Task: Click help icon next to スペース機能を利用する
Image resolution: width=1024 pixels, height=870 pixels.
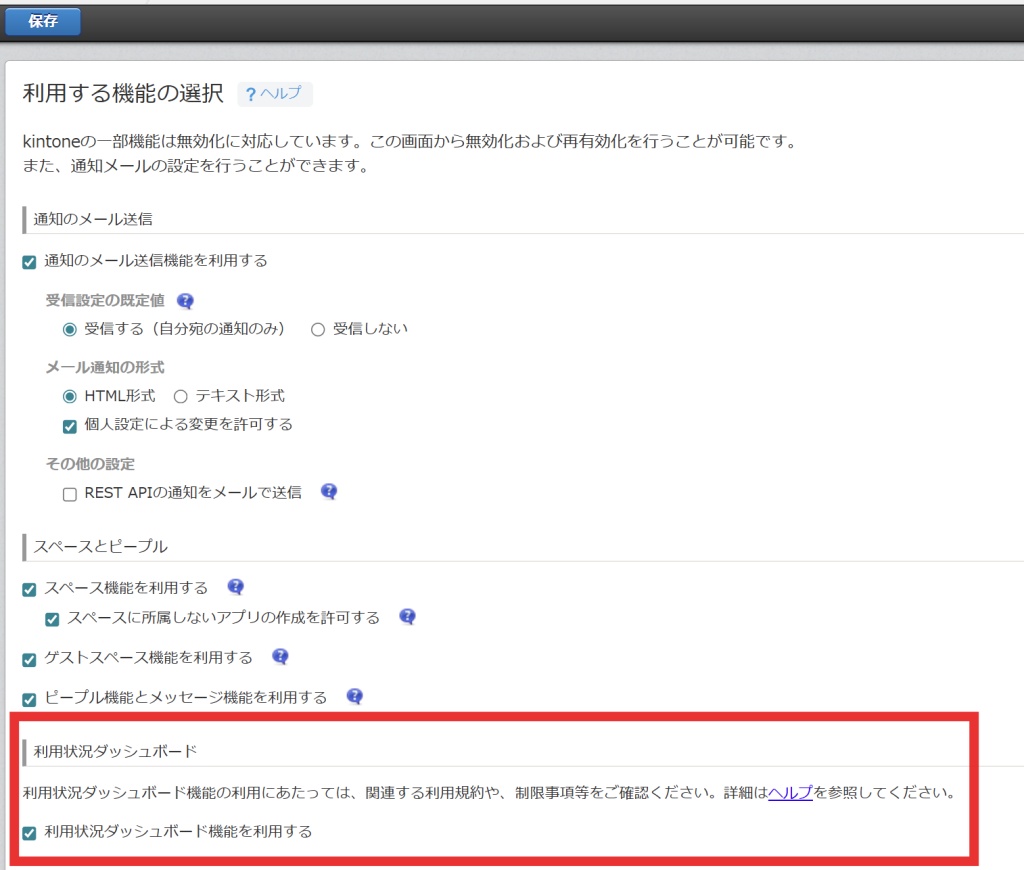Action: (x=236, y=587)
